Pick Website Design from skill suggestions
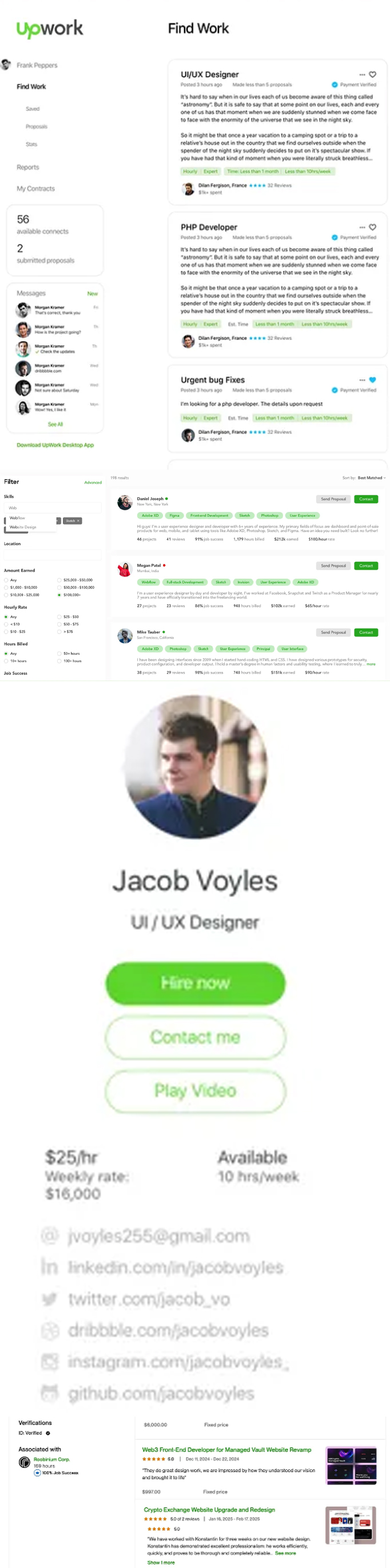 pyautogui.click(x=23, y=527)
